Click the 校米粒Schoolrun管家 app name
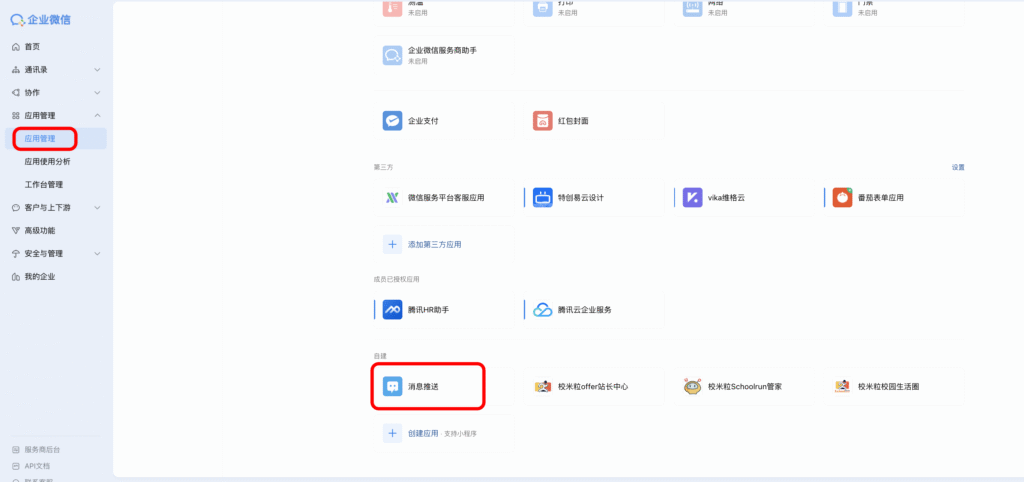The image size is (1024, 482). (x=745, y=387)
